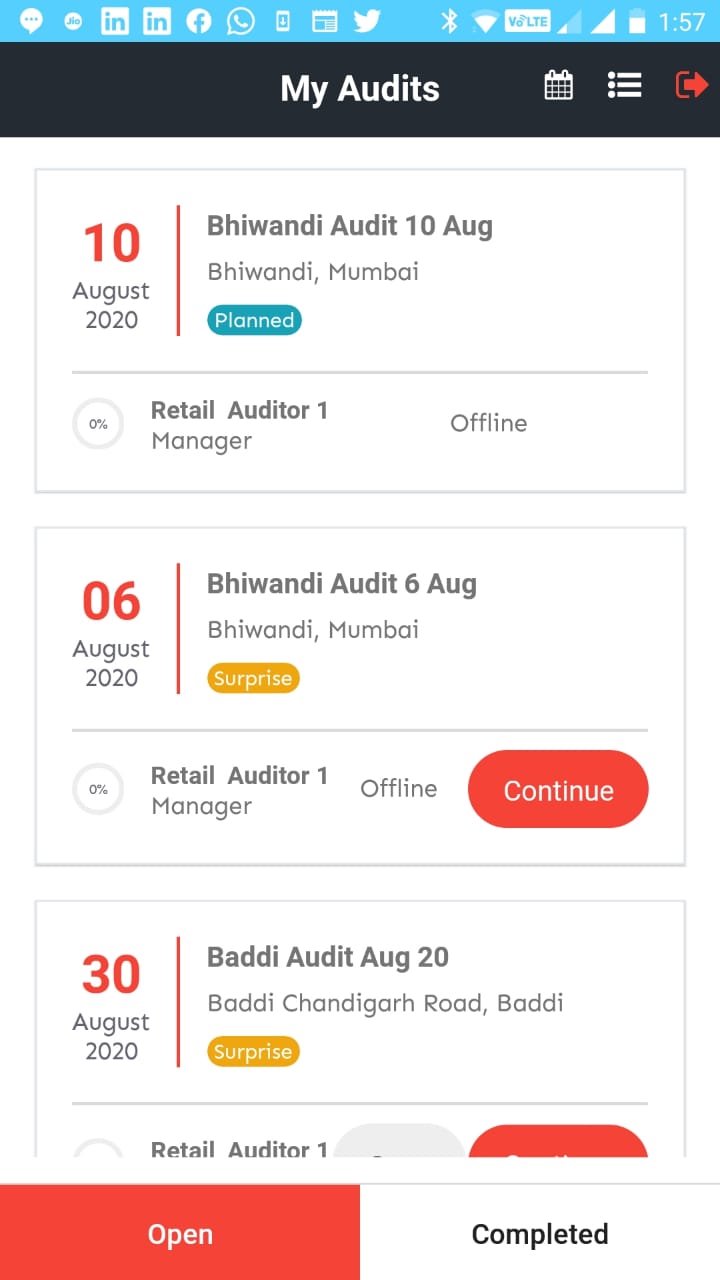Image resolution: width=720 pixels, height=1280 pixels.
Task: Open Bhiwandi Audit 10 Aug title
Action: [350, 226]
